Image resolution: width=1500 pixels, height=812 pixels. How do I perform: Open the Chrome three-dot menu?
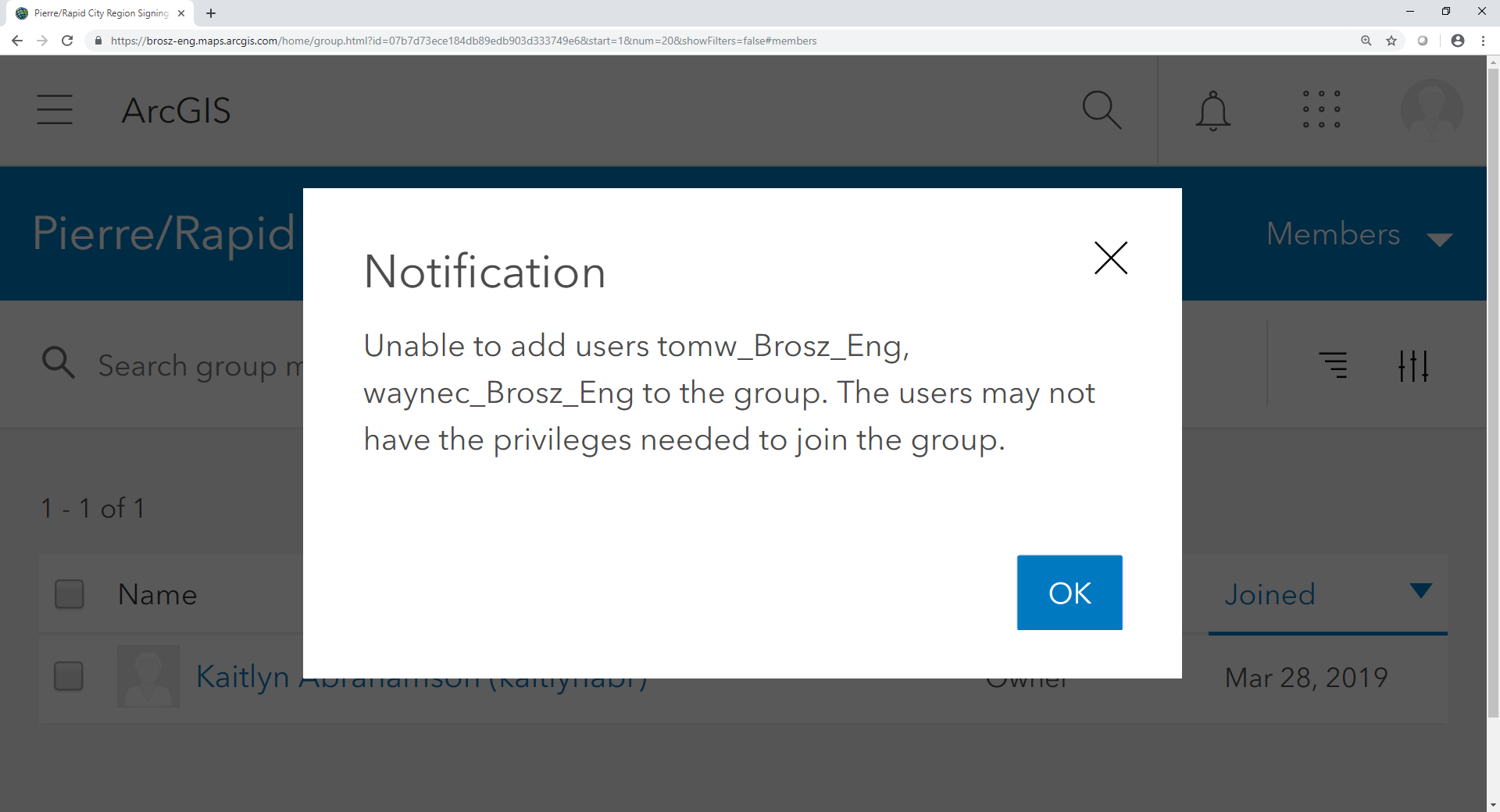pos(1483,41)
